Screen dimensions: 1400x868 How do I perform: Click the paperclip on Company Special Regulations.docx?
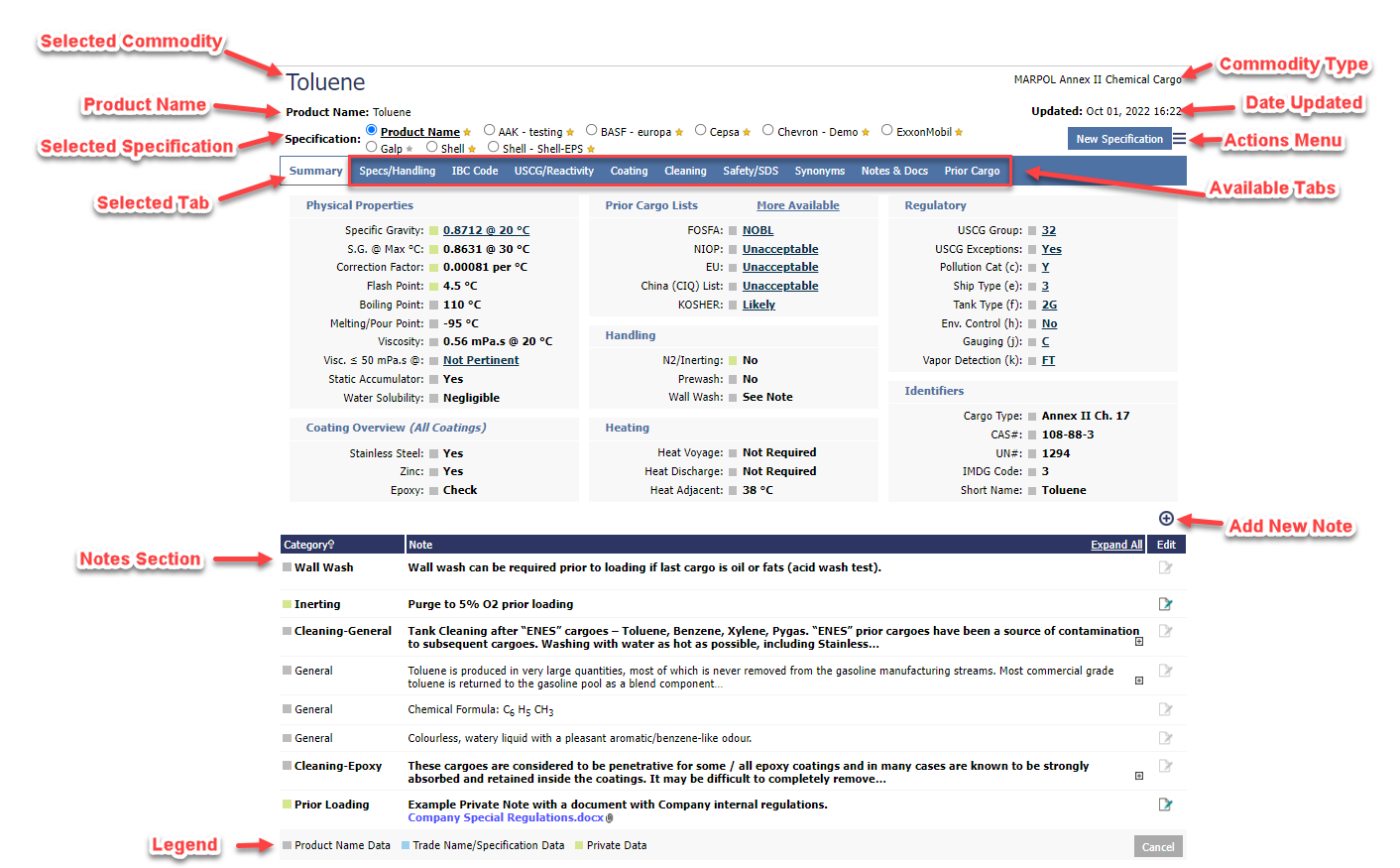coord(609,817)
